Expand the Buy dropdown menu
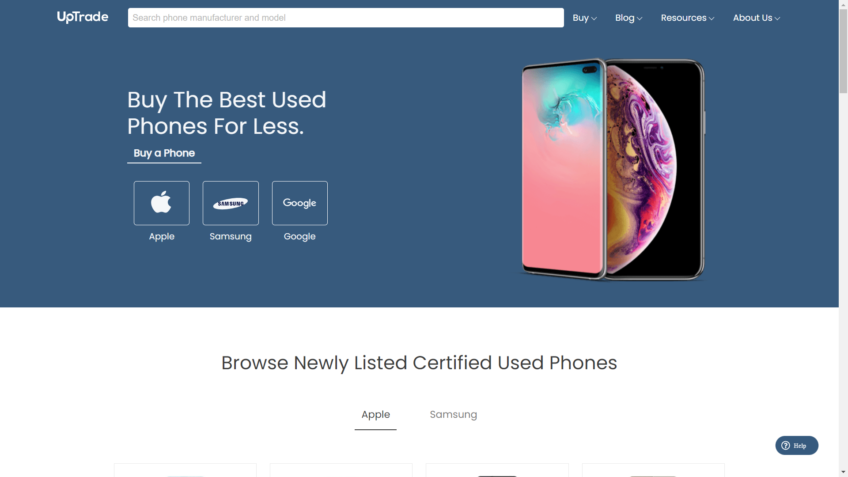The width and height of the screenshot is (848, 477). click(x=584, y=18)
